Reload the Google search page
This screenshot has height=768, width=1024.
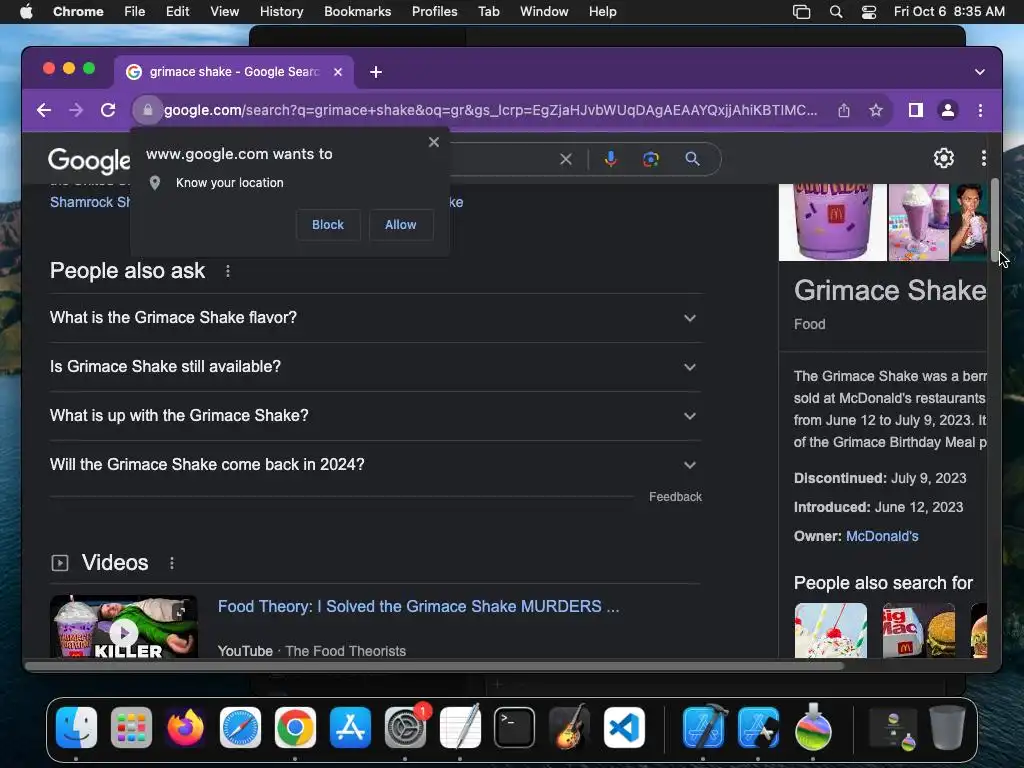(108, 110)
